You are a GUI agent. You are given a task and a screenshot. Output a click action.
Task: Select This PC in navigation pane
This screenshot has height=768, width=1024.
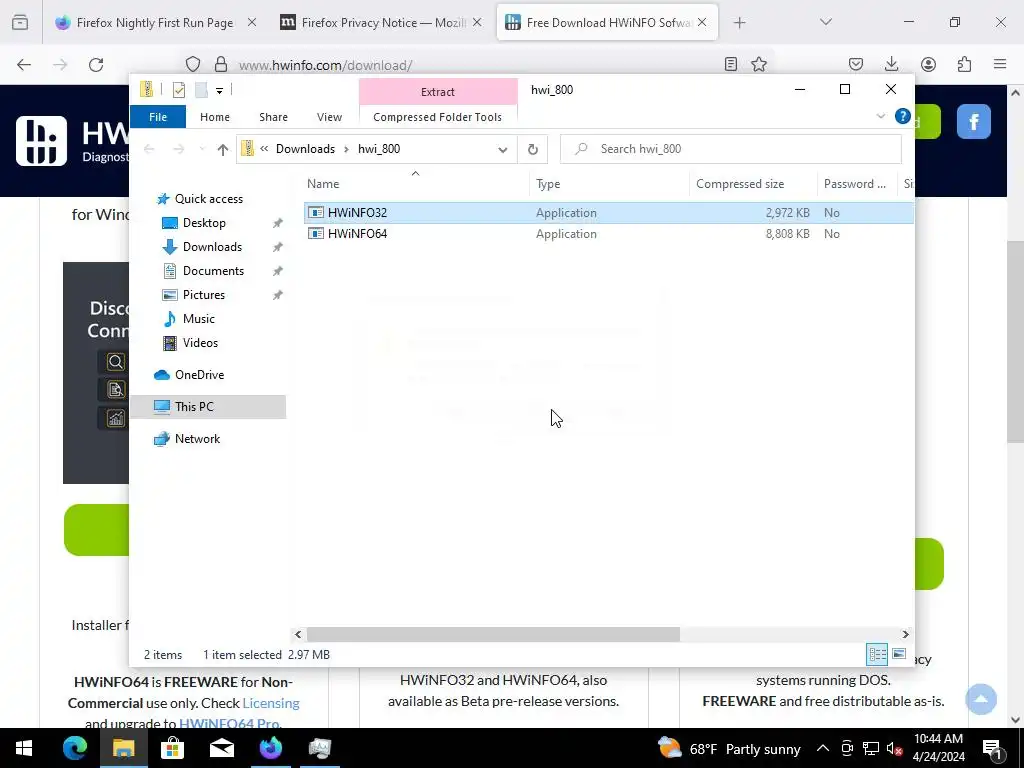208,407
